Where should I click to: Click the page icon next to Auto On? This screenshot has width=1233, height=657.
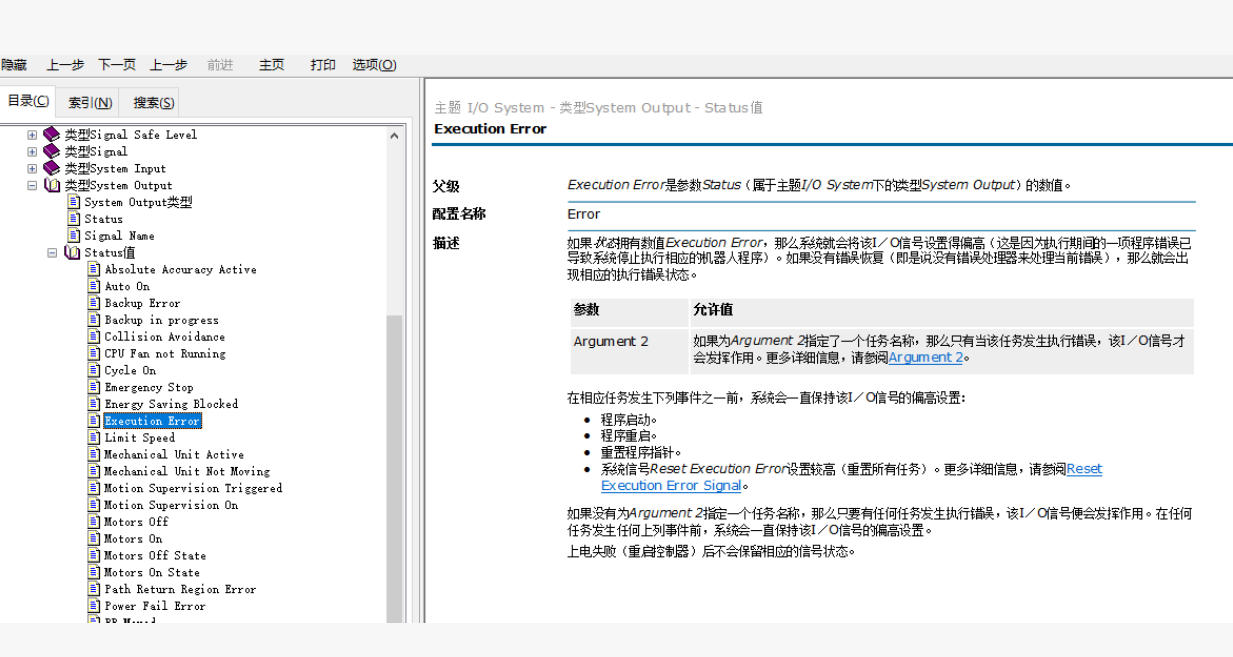point(94,286)
